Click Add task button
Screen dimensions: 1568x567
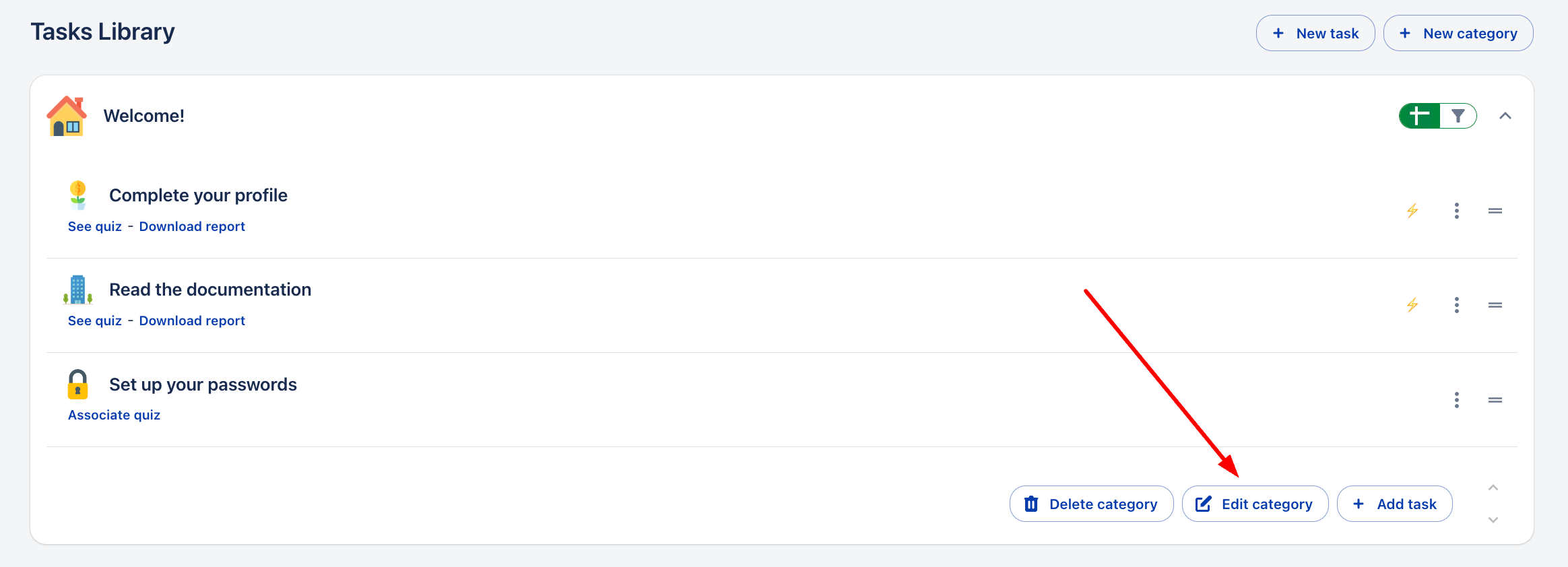coord(1394,504)
